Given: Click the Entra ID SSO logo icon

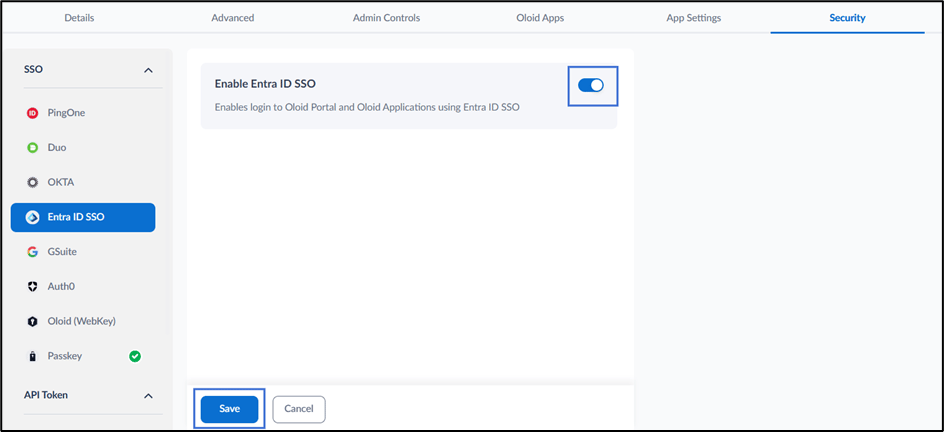Looking at the screenshot, I should [33, 217].
